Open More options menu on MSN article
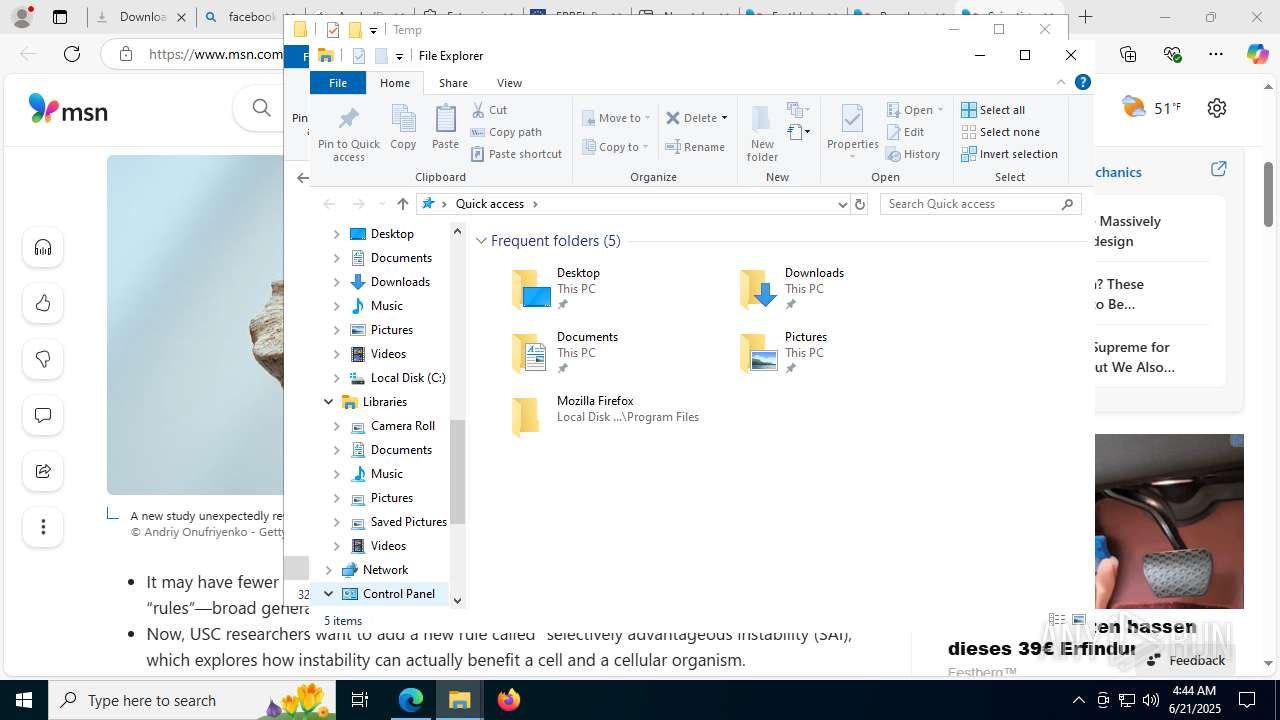Screen dimensions: 1280x720 [43, 528]
